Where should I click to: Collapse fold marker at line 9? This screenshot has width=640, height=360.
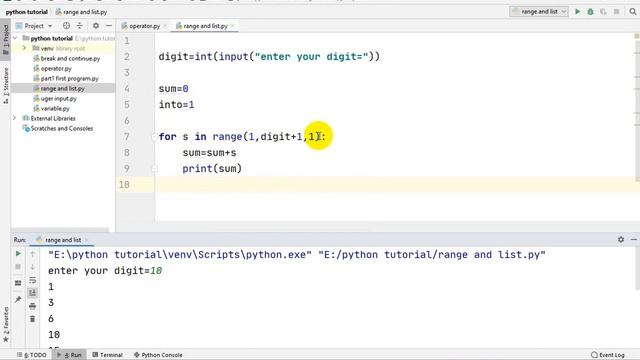[155, 169]
